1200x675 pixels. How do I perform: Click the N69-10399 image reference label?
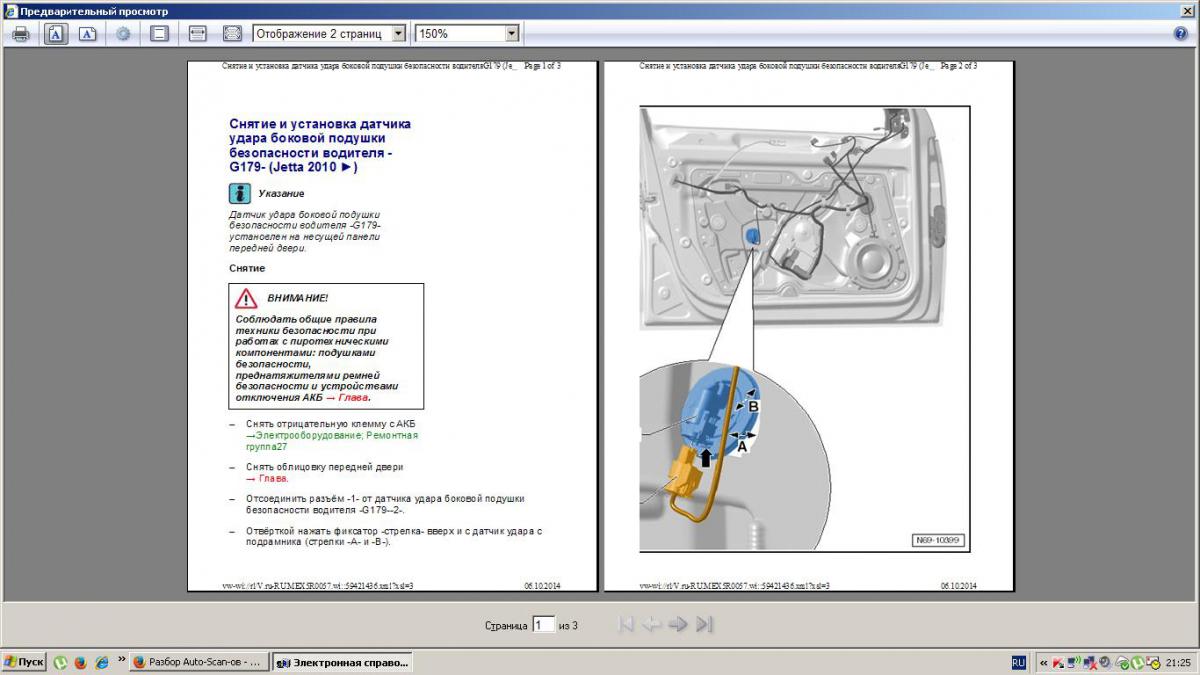(x=937, y=541)
